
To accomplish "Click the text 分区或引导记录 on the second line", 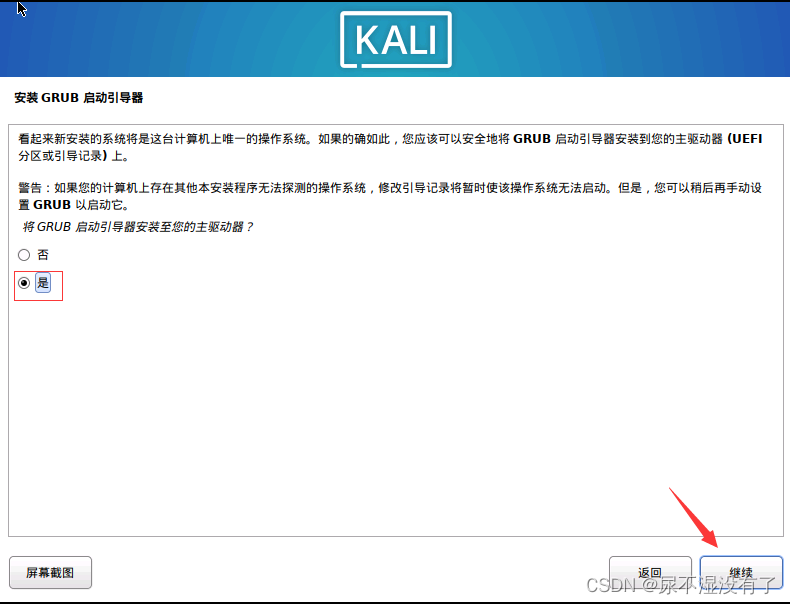I will 60,156.
